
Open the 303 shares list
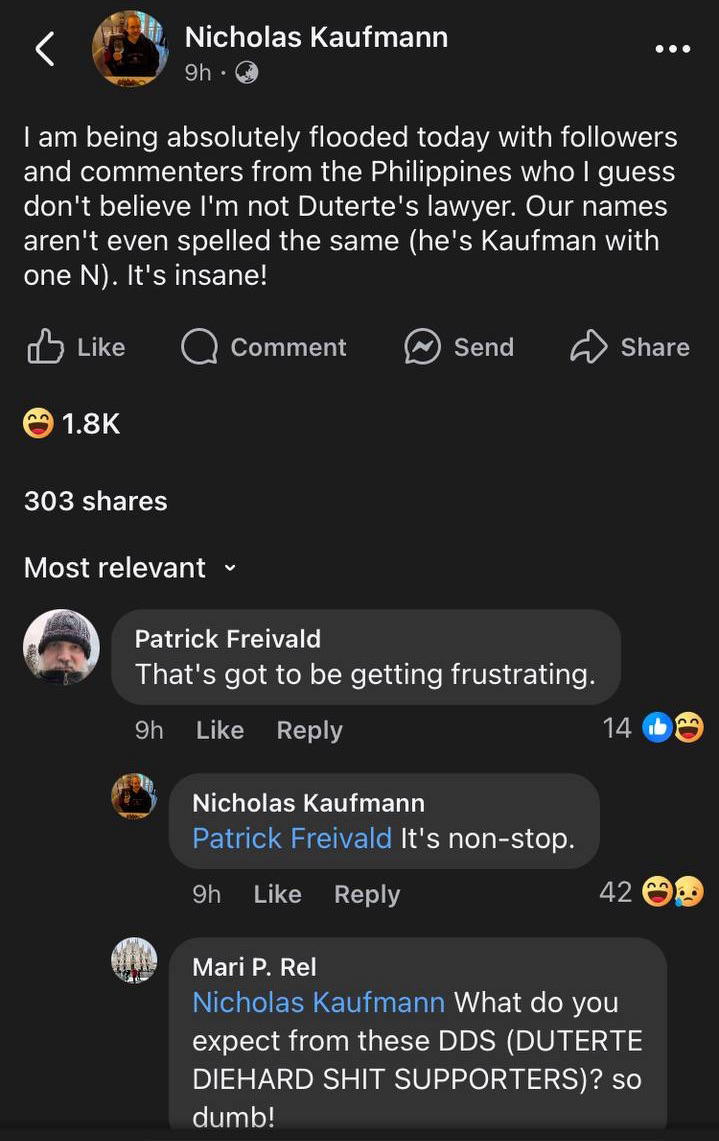pyautogui.click(x=96, y=501)
